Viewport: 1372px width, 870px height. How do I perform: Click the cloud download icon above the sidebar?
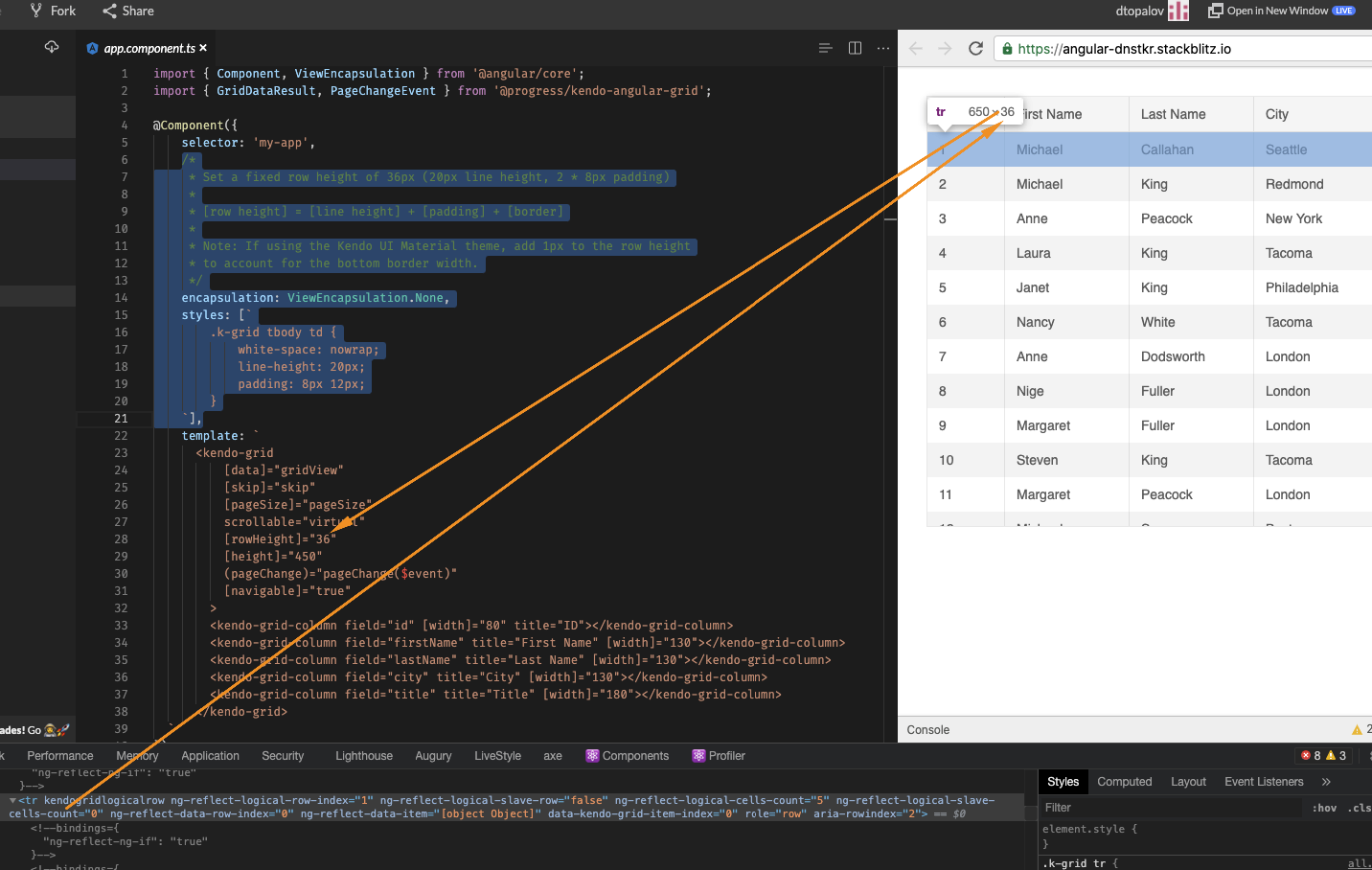point(52,47)
